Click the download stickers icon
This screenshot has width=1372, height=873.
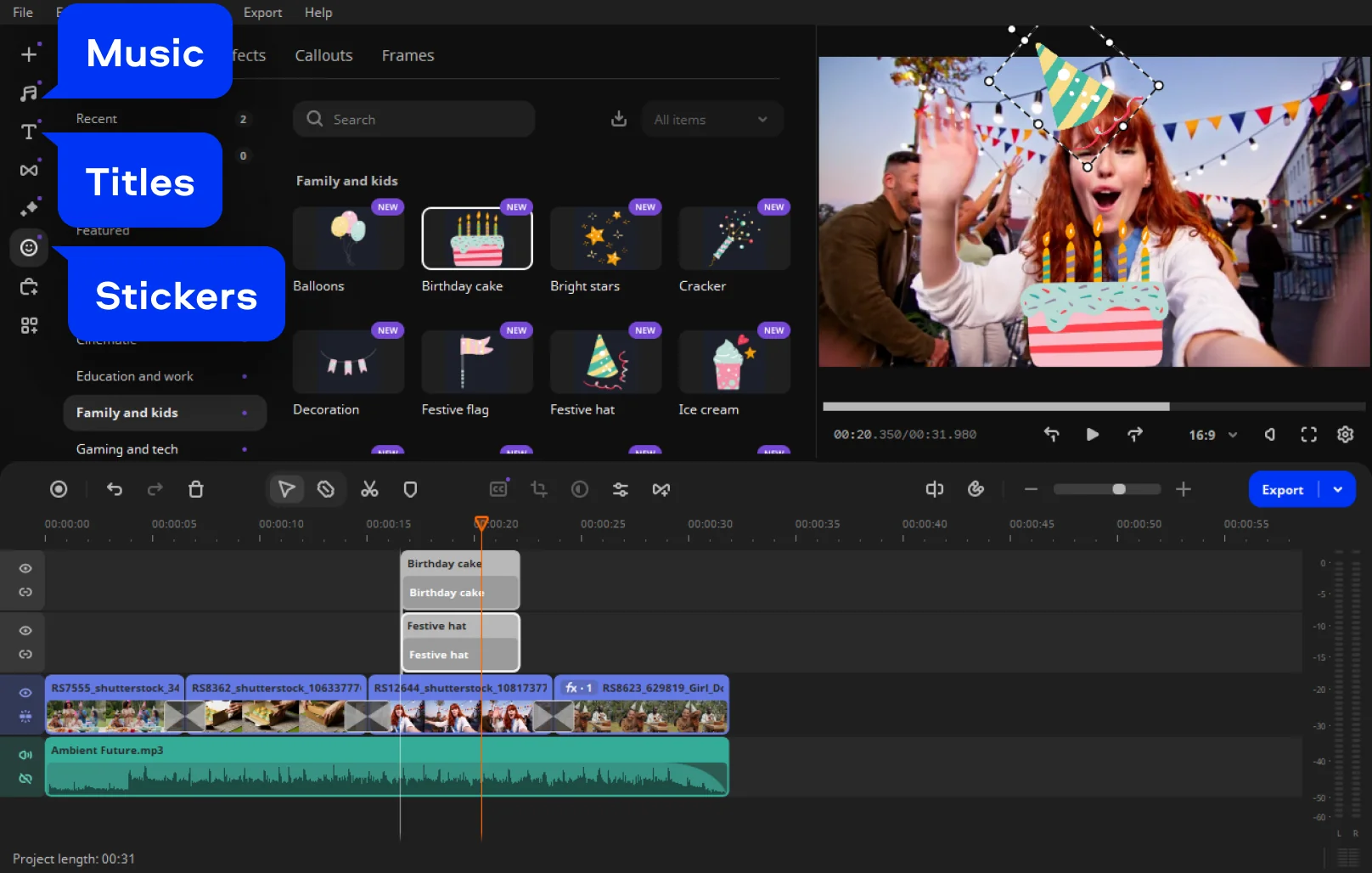click(619, 119)
